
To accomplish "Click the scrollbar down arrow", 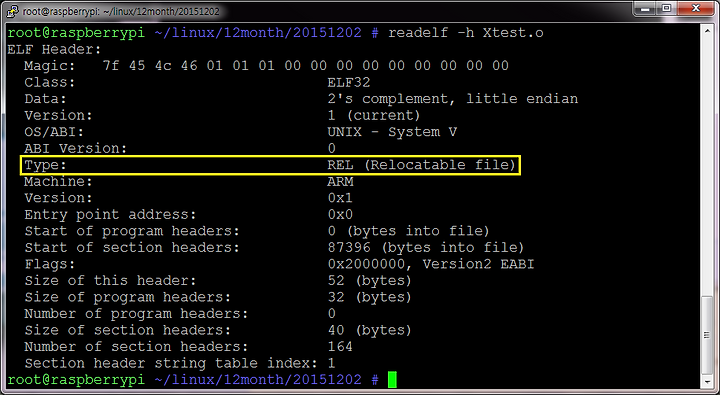I will (x=707, y=382).
